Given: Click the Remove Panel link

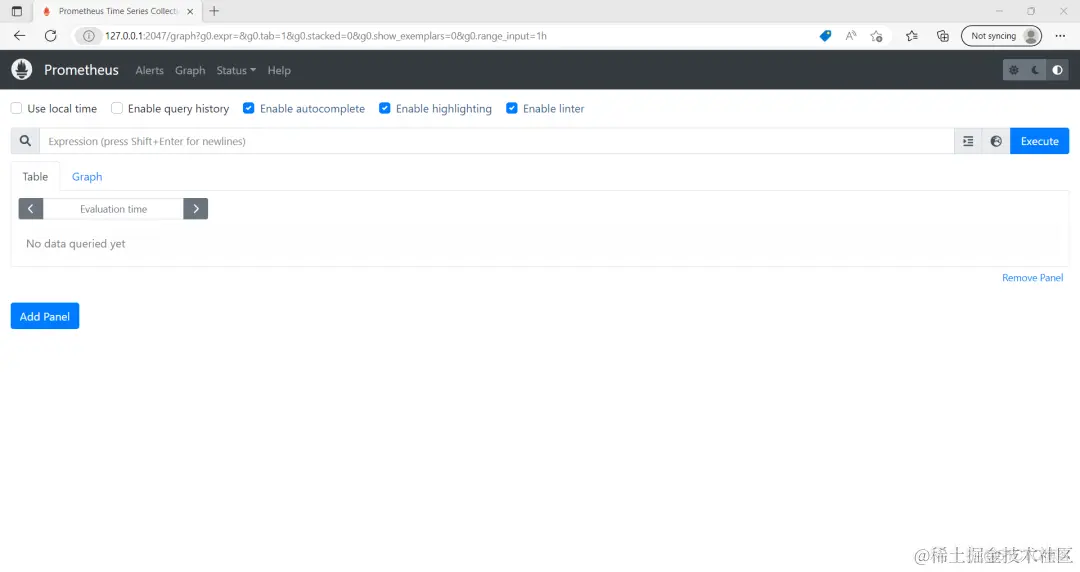Looking at the screenshot, I should point(1032,278).
